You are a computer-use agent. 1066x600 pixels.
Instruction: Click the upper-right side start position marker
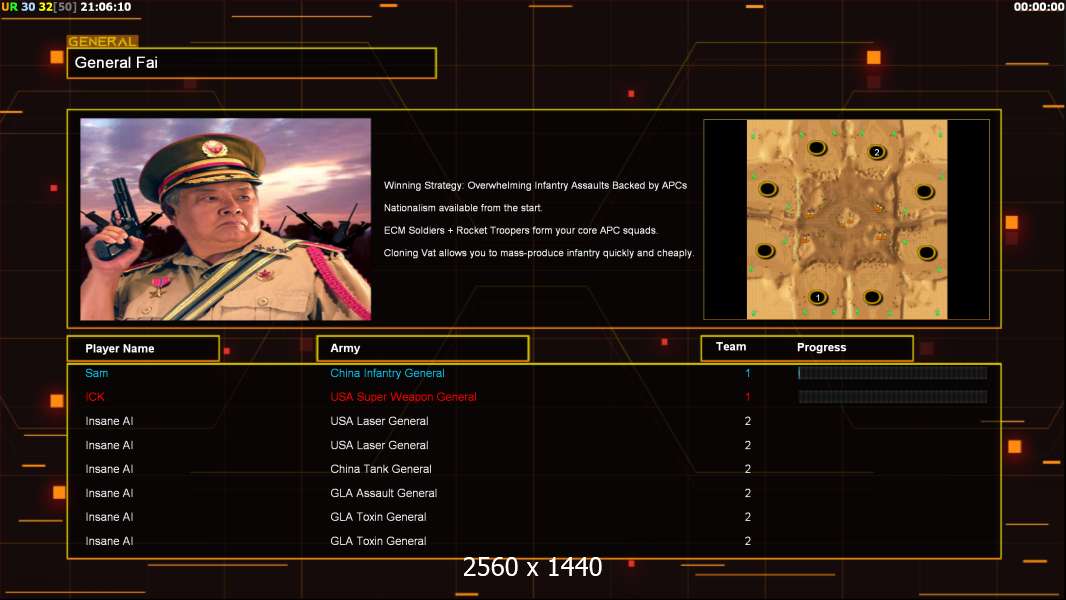(926, 189)
